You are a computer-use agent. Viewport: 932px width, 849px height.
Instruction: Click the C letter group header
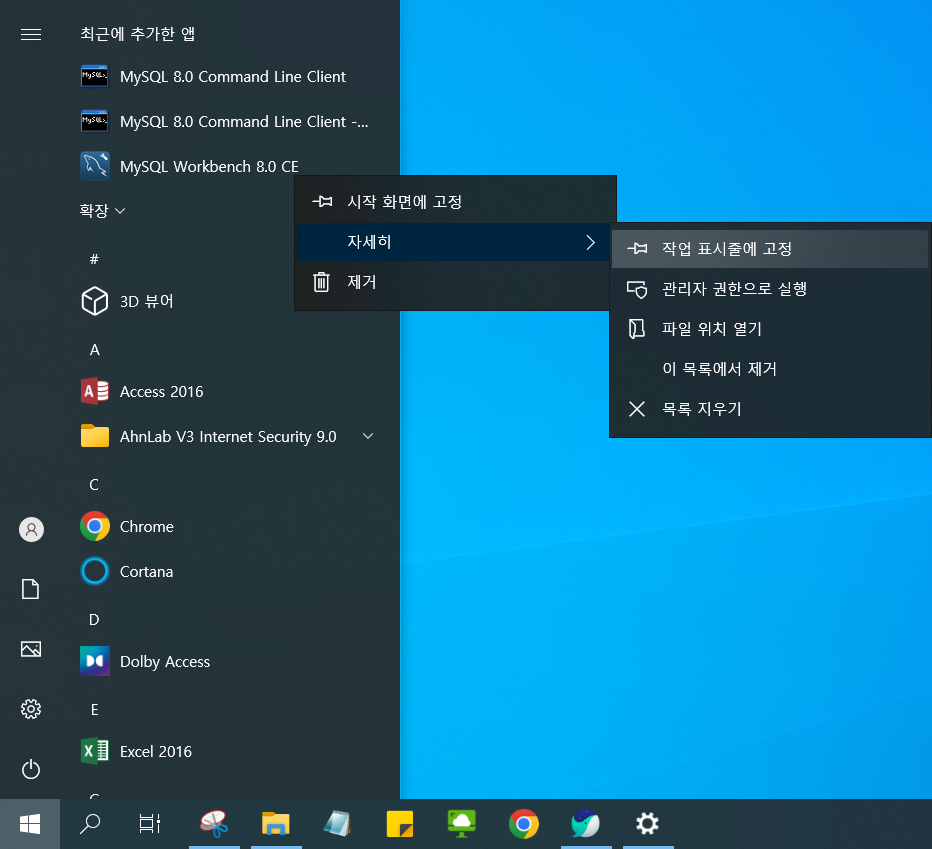[x=94, y=485]
